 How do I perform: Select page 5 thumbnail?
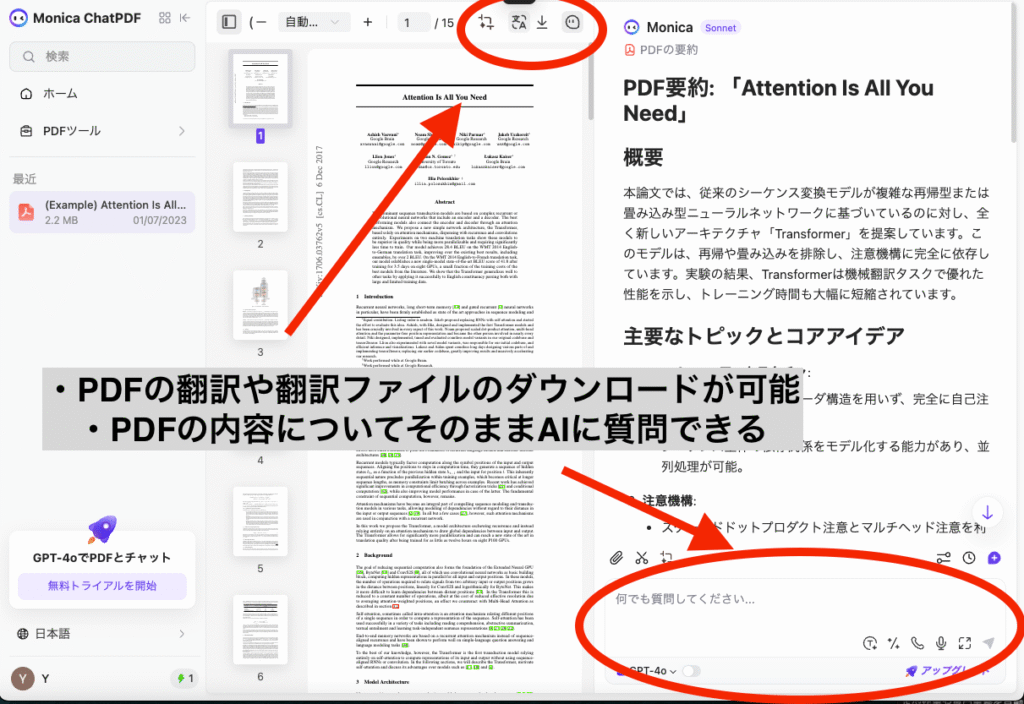click(x=260, y=521)
